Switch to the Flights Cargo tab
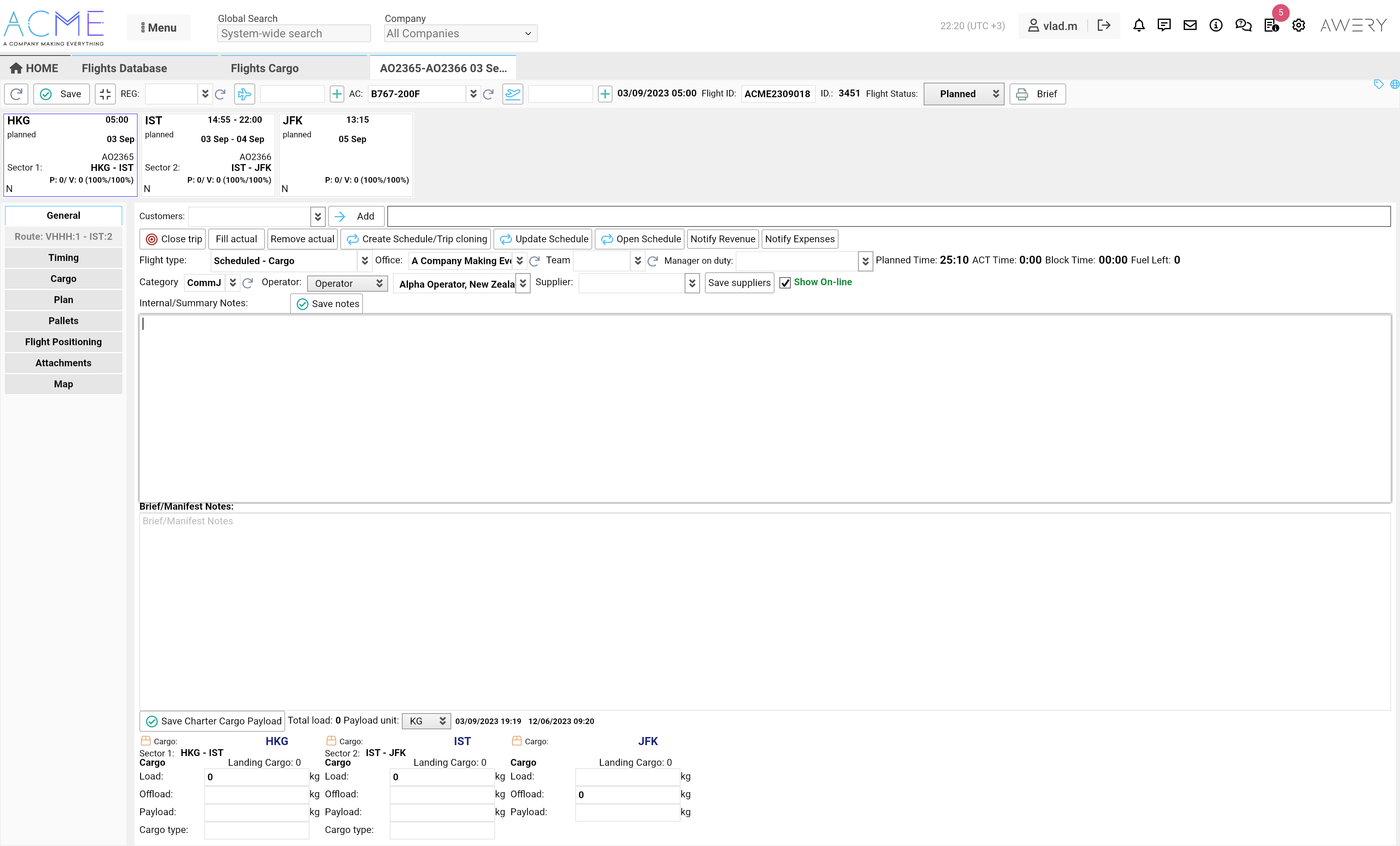 coord(264,68)
